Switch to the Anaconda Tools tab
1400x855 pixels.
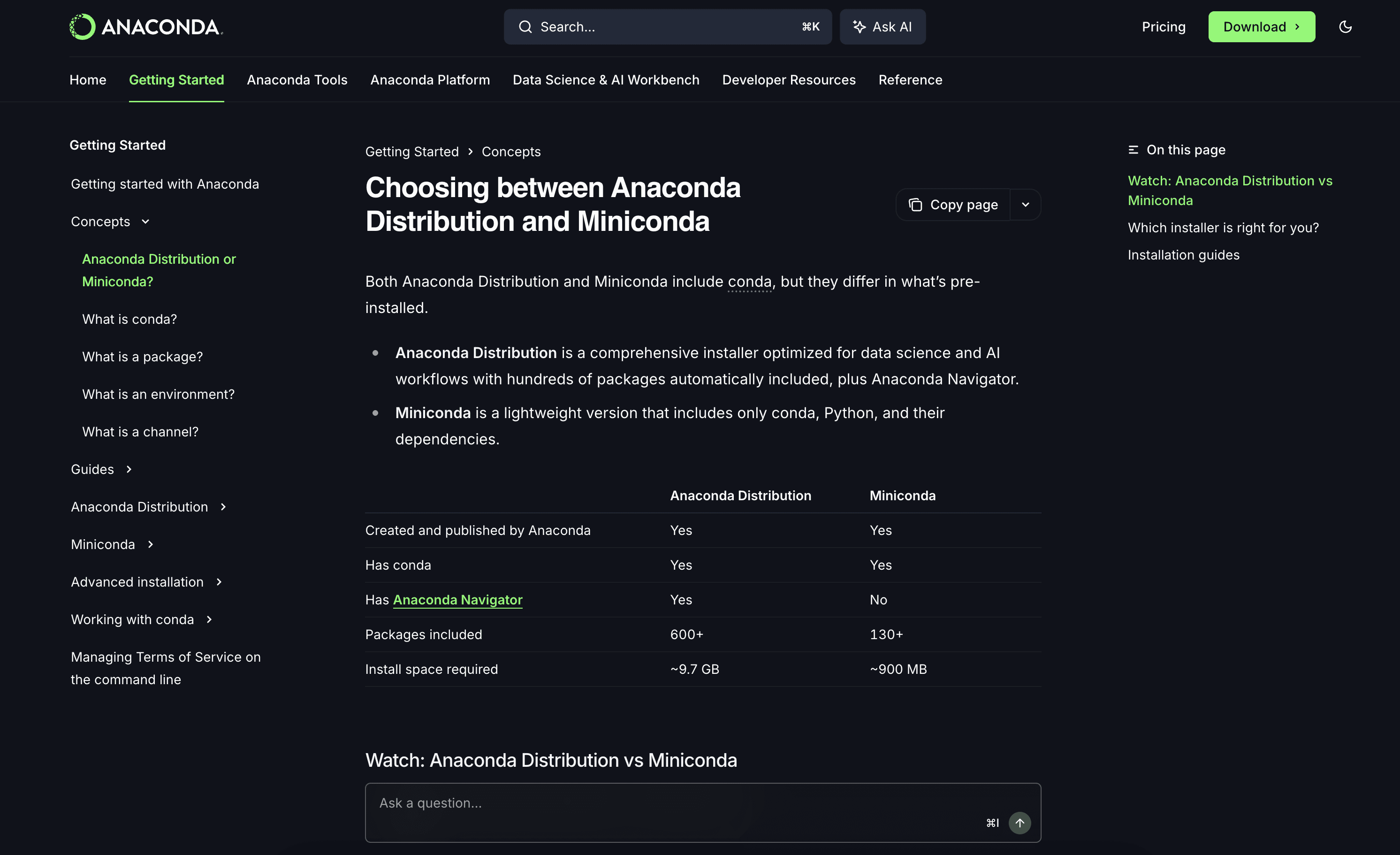pos(297,80)
